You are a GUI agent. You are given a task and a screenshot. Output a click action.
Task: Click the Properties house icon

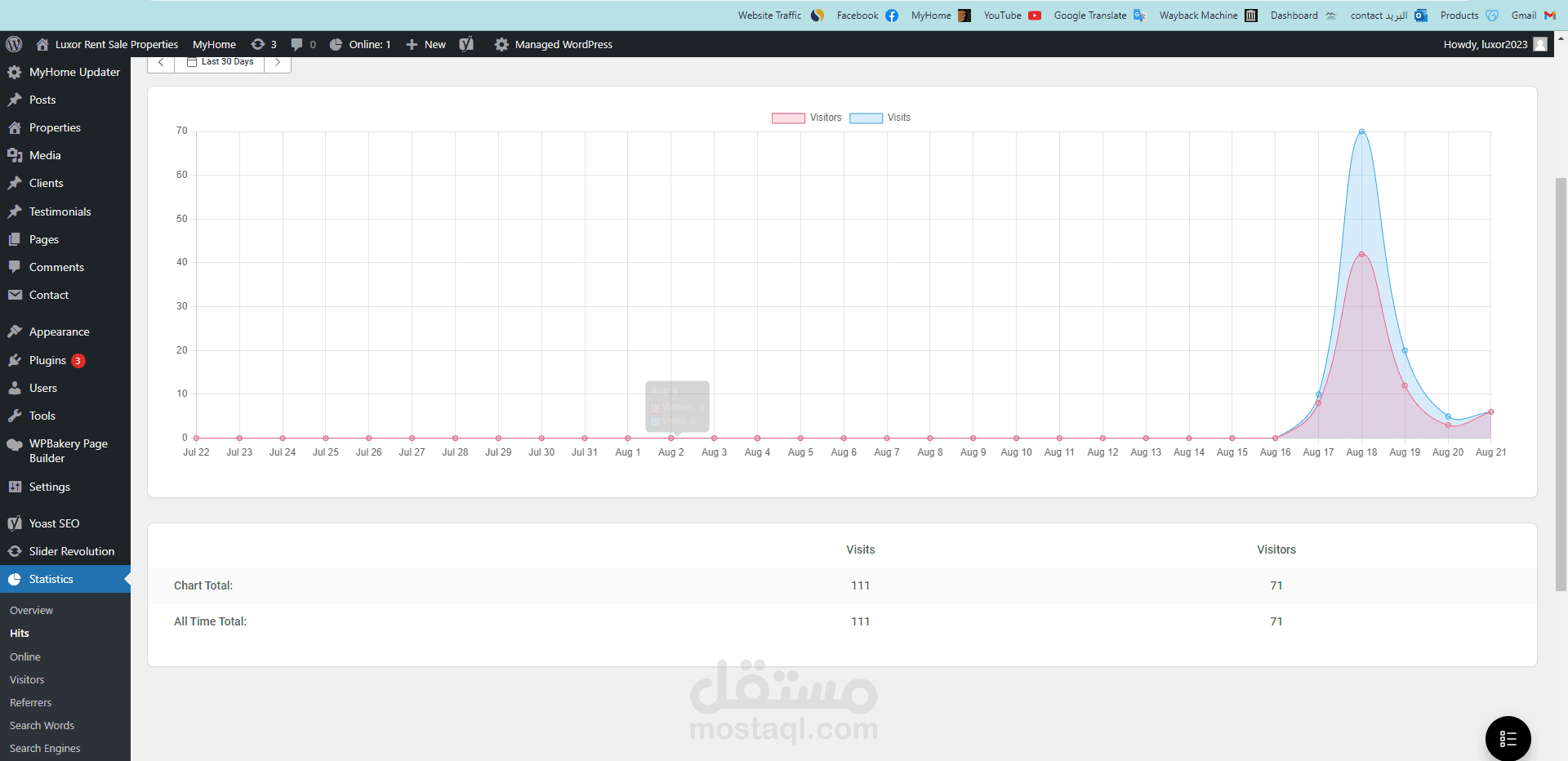[x=15, y=127]
